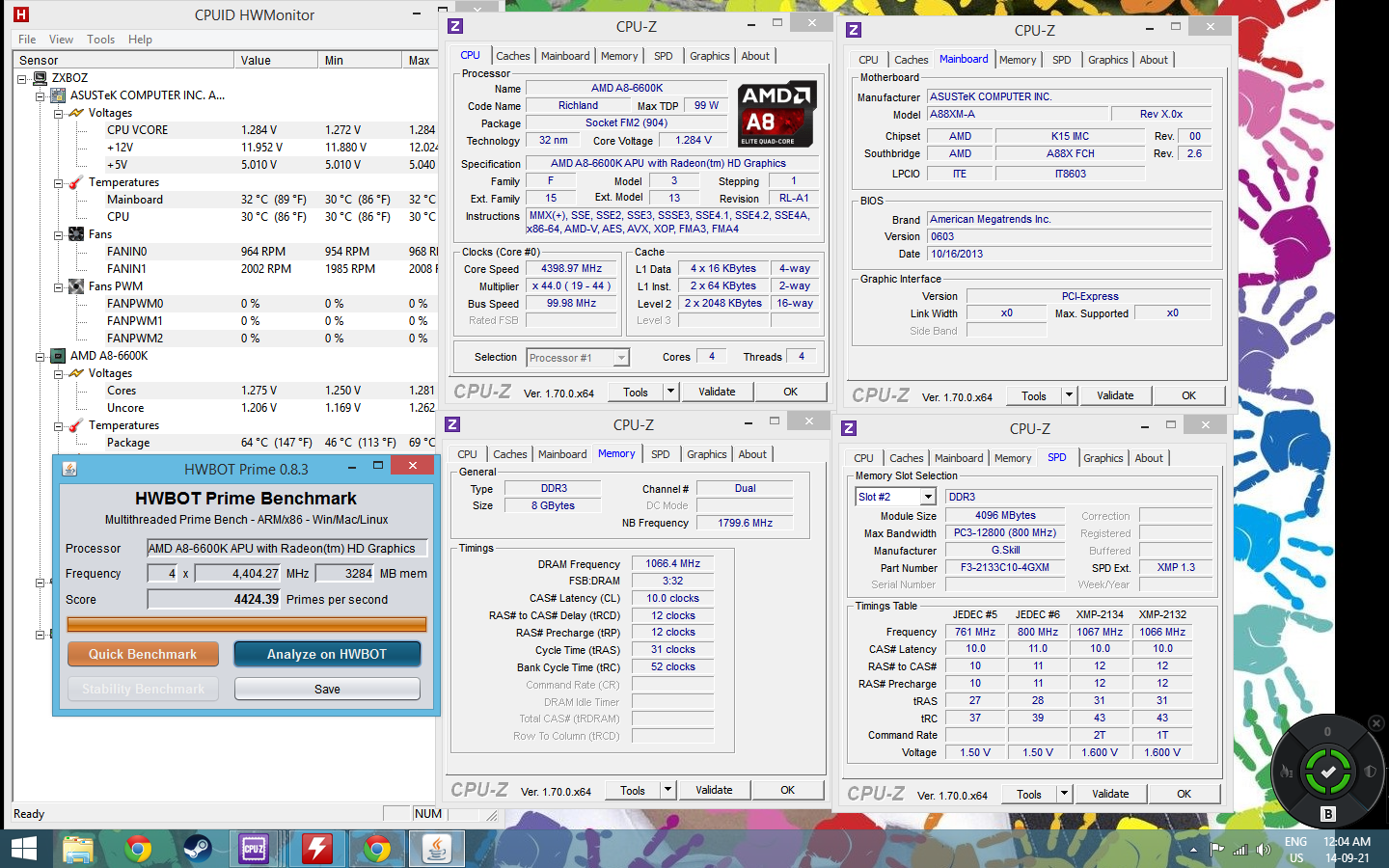
Task: Open the Processor #1 selection dropdown
Action: click(621, 358)
